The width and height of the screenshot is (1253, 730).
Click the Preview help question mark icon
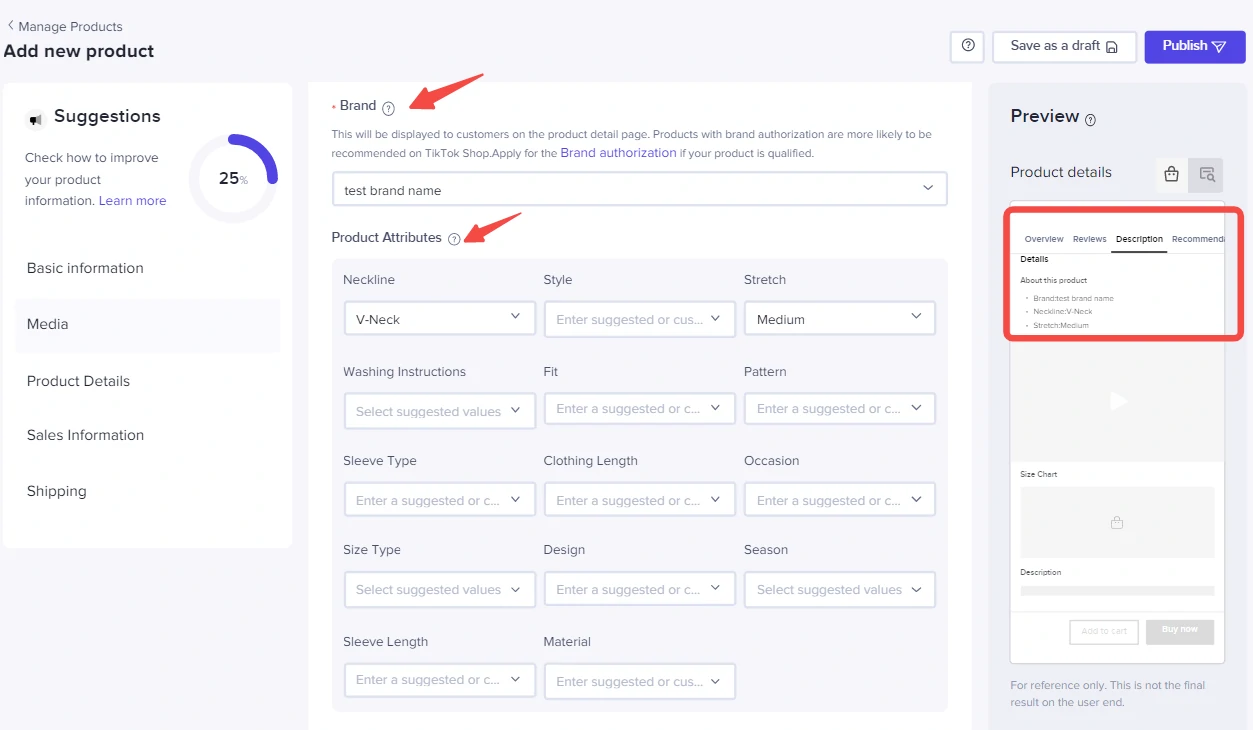(x=1090, y=120)
